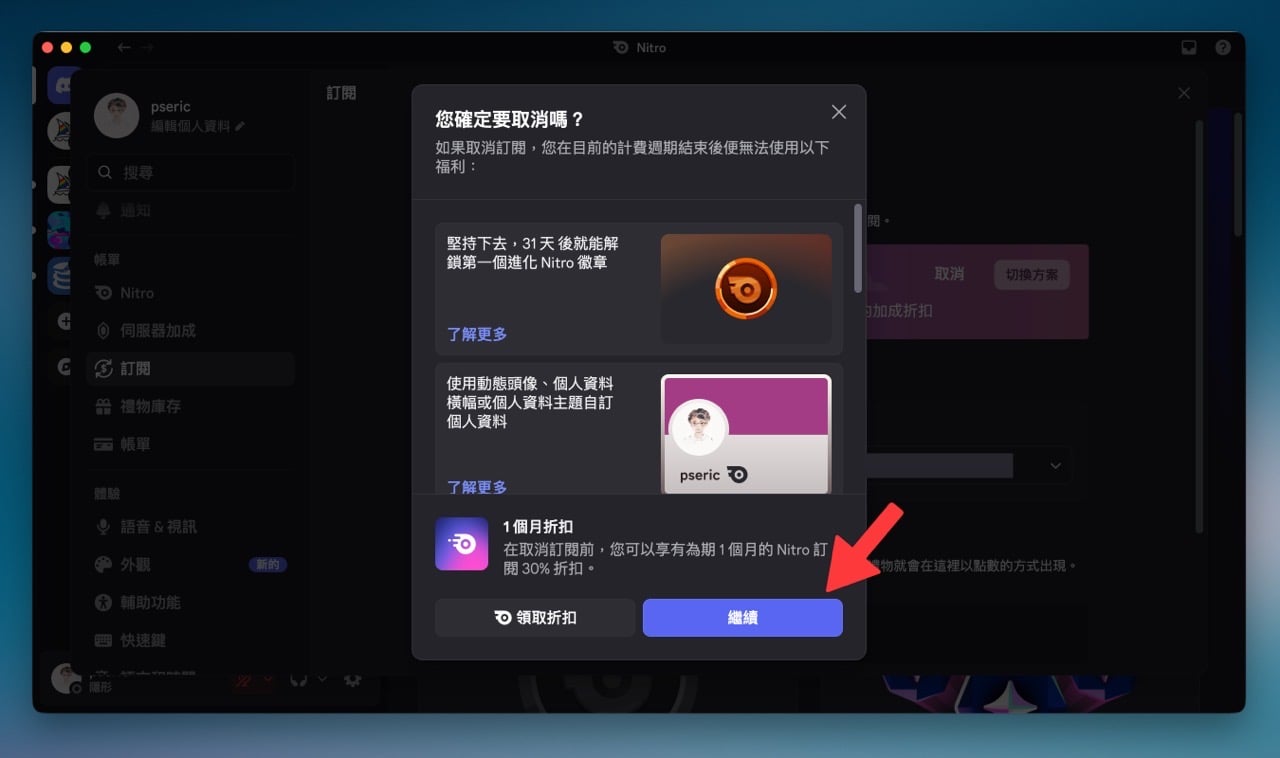
Task: Click the orange Nitro badge image
Action: pyautogui.click(x=746, y=289)
